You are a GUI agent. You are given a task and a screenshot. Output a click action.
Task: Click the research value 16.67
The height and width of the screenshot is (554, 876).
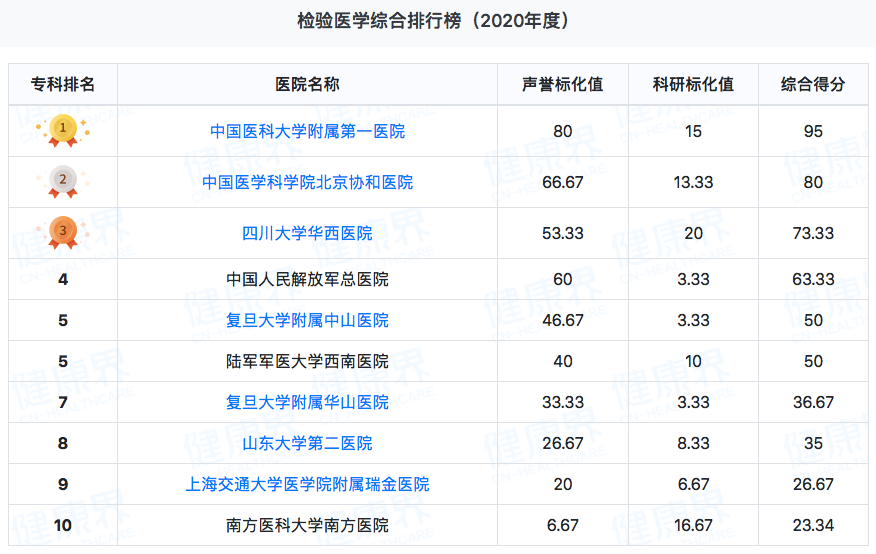pos(693,525)
